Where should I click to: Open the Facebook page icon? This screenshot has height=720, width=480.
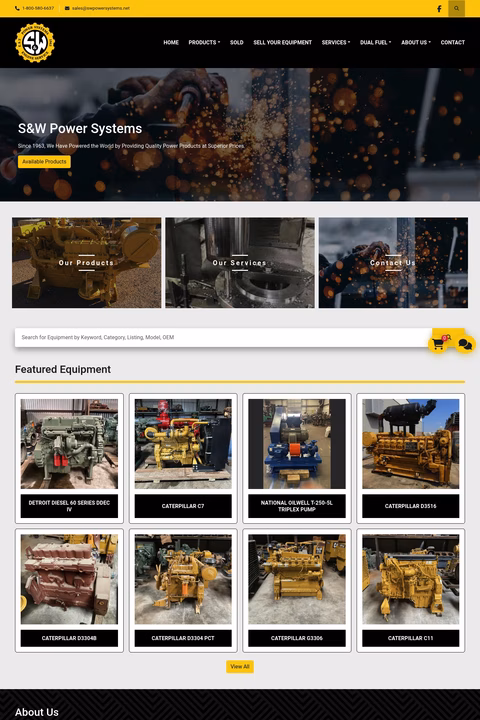tap(439, 8)
